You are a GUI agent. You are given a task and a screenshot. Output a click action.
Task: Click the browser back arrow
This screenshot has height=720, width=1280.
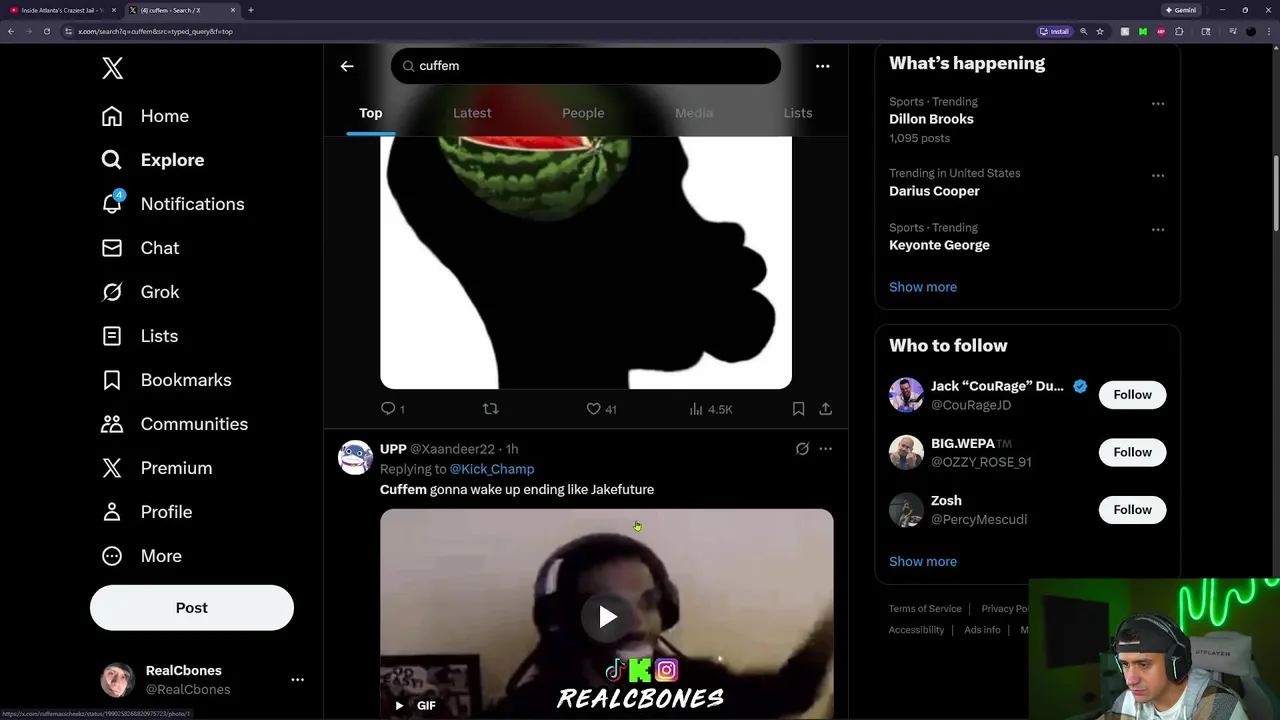tap(11, 31)
